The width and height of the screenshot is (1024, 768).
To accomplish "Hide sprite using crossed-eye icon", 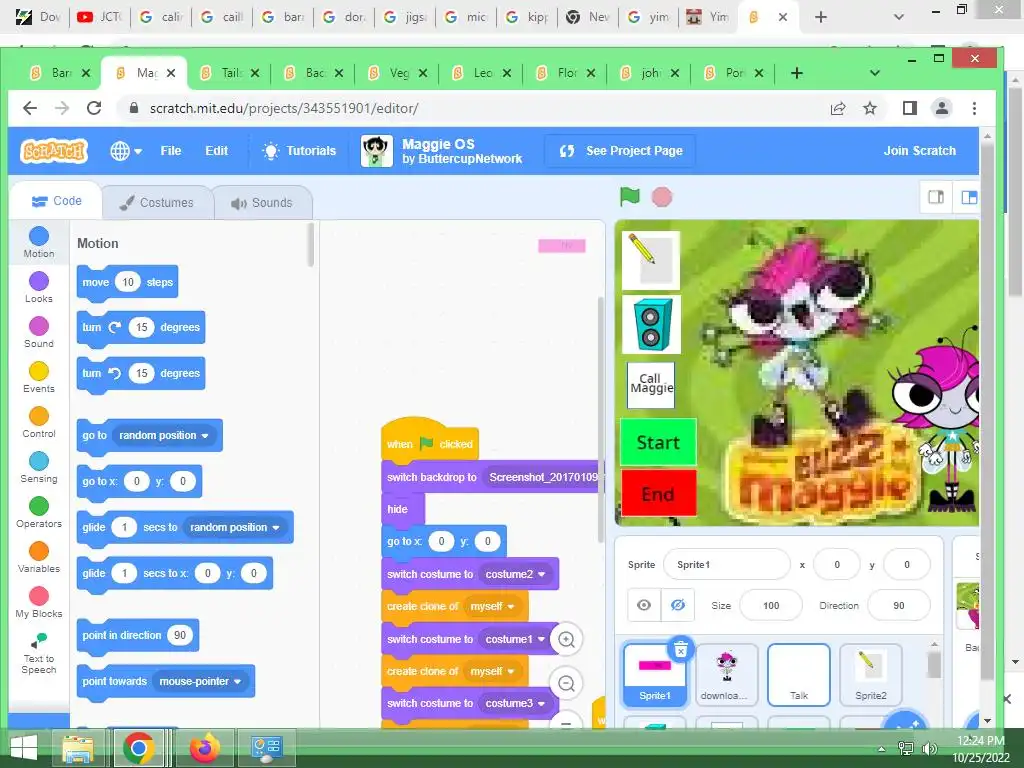I will (x=678, y=605).
